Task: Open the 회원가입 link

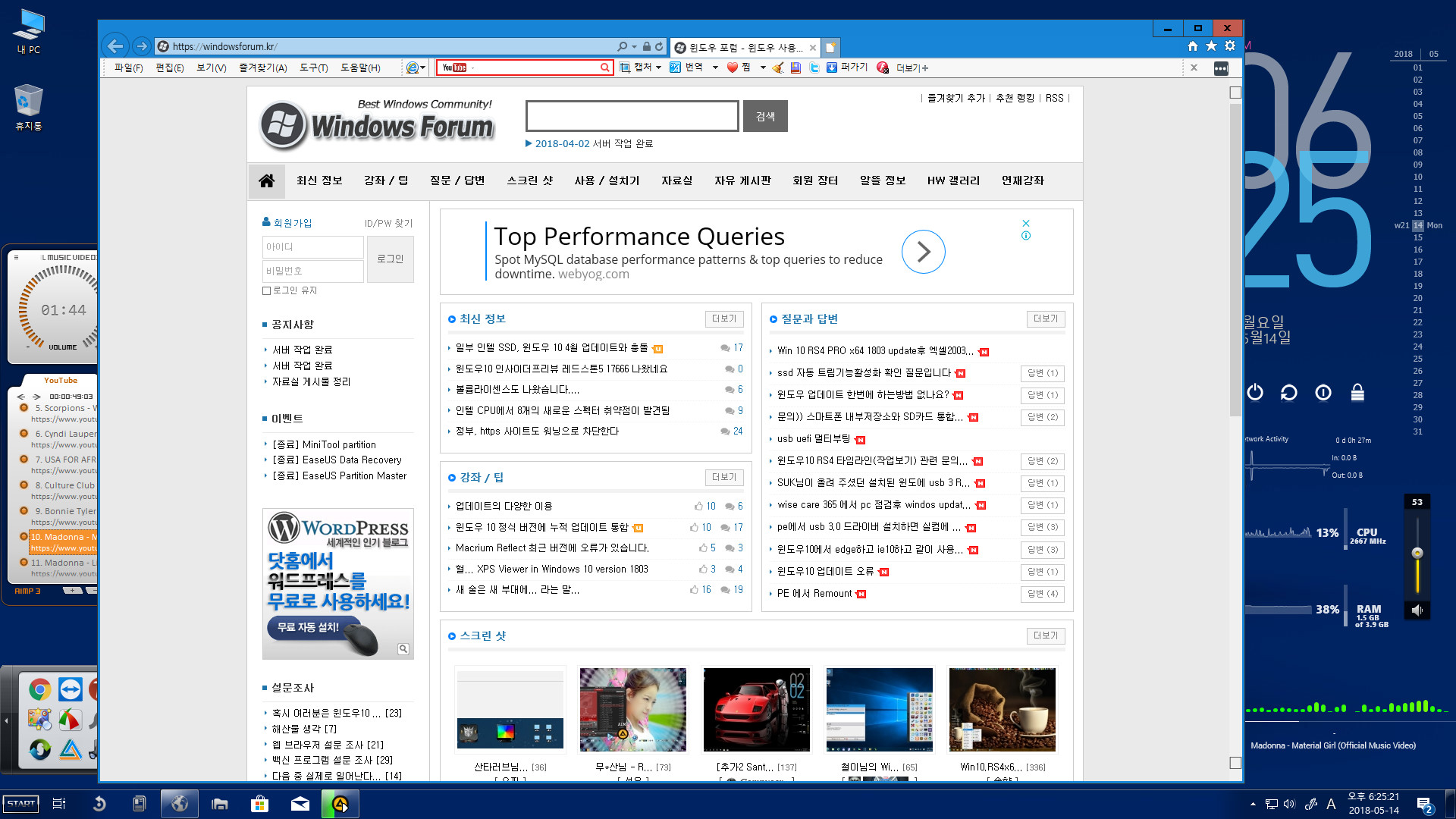Action: click(293, 223)
